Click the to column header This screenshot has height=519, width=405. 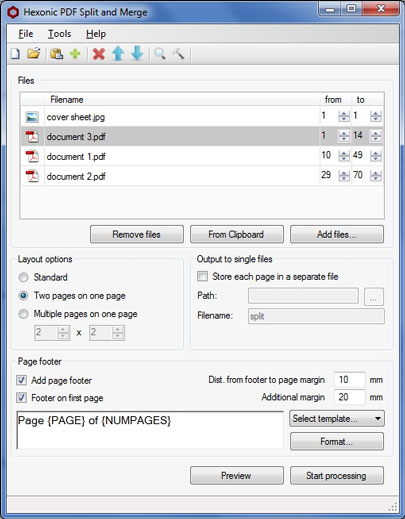pos(367,100)
